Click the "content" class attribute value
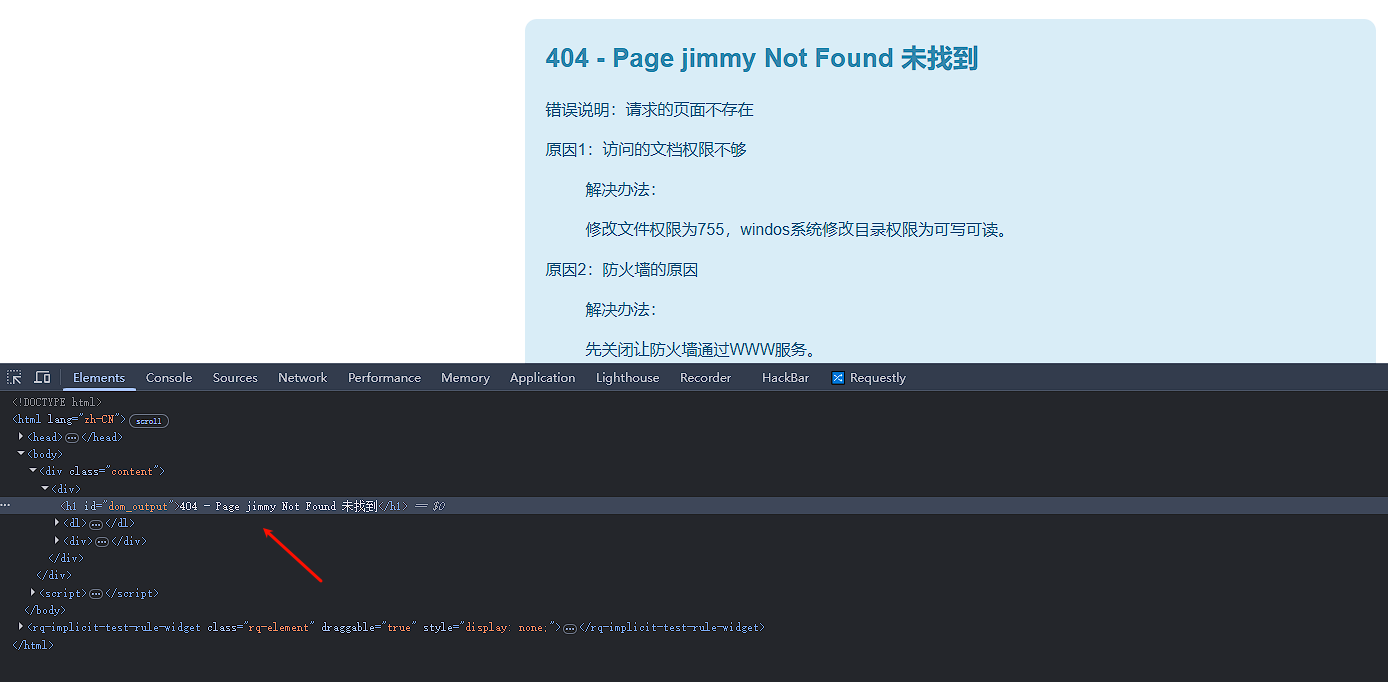Viewport: 1388px width, 682px height. coord(133,472)
